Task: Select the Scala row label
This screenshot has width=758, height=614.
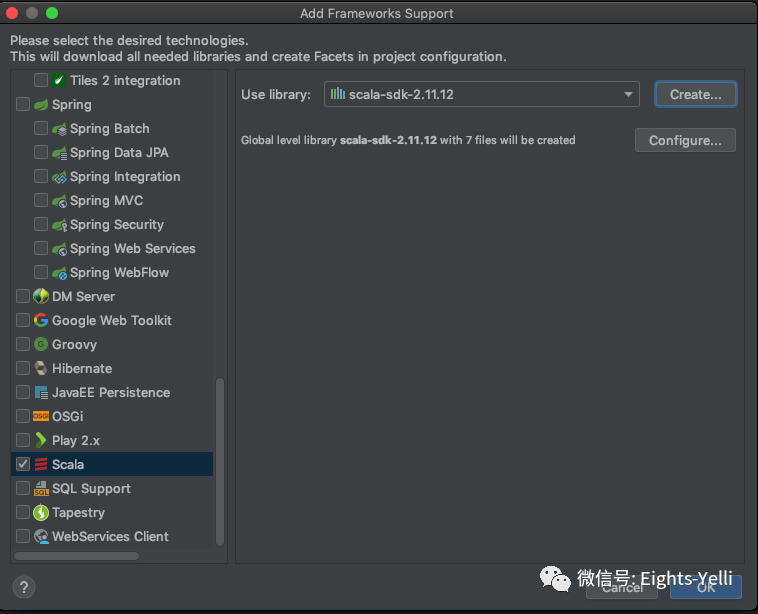Action: (x=68, y=465)
